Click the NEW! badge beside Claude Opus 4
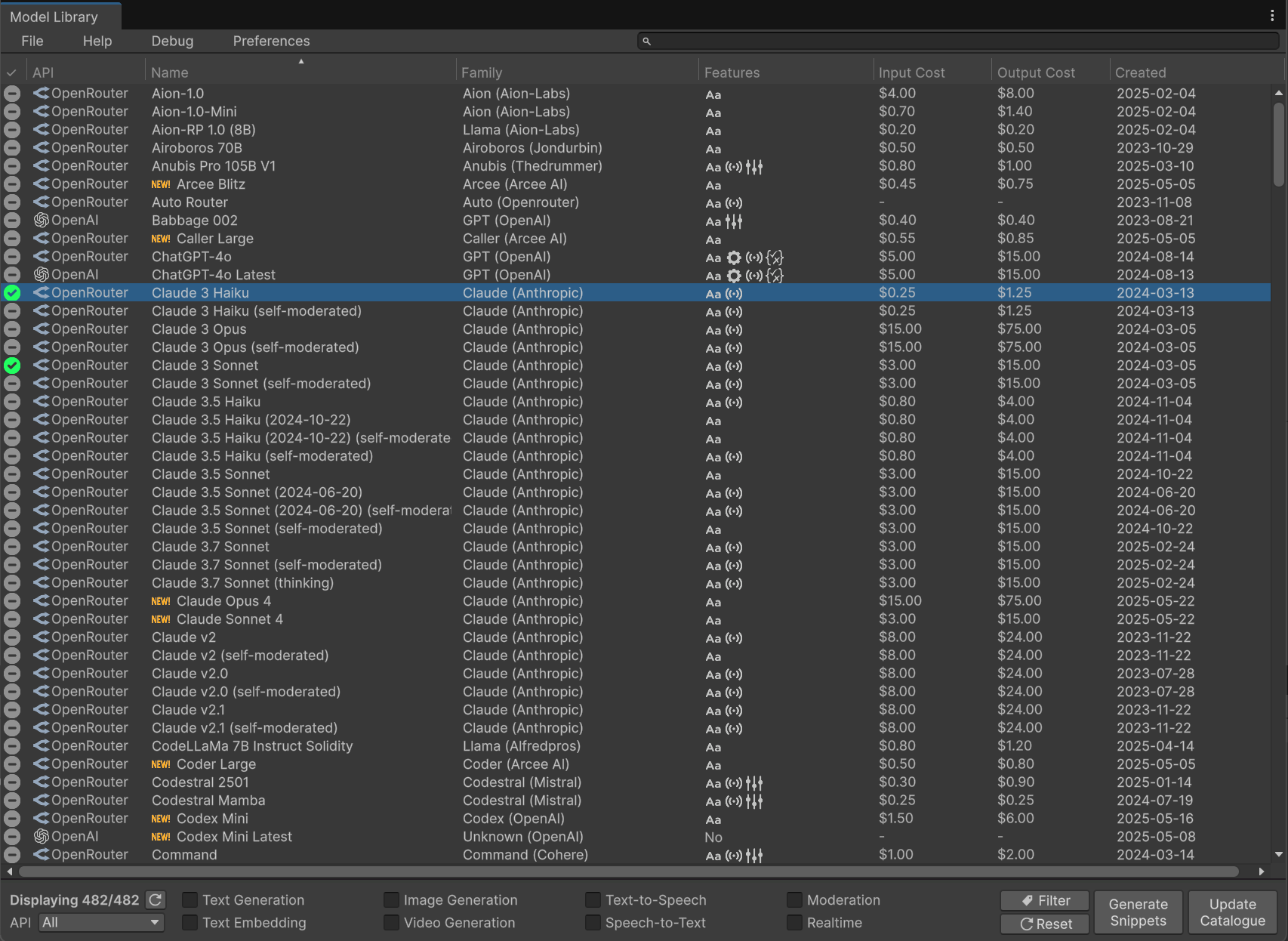Screen dimensions: 1288x941 [x=161, y=601]
